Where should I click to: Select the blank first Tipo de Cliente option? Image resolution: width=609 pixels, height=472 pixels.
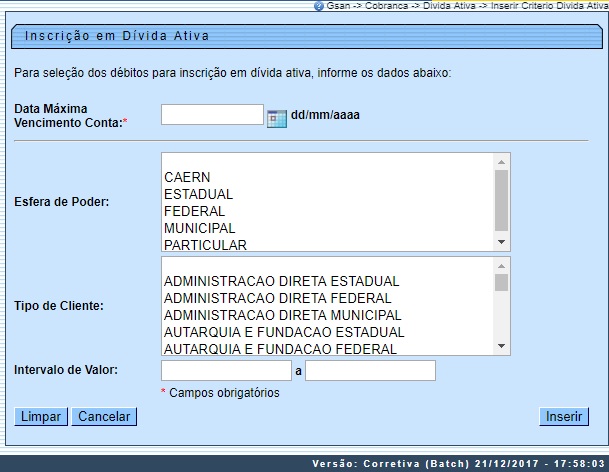(x=328, y=265)
